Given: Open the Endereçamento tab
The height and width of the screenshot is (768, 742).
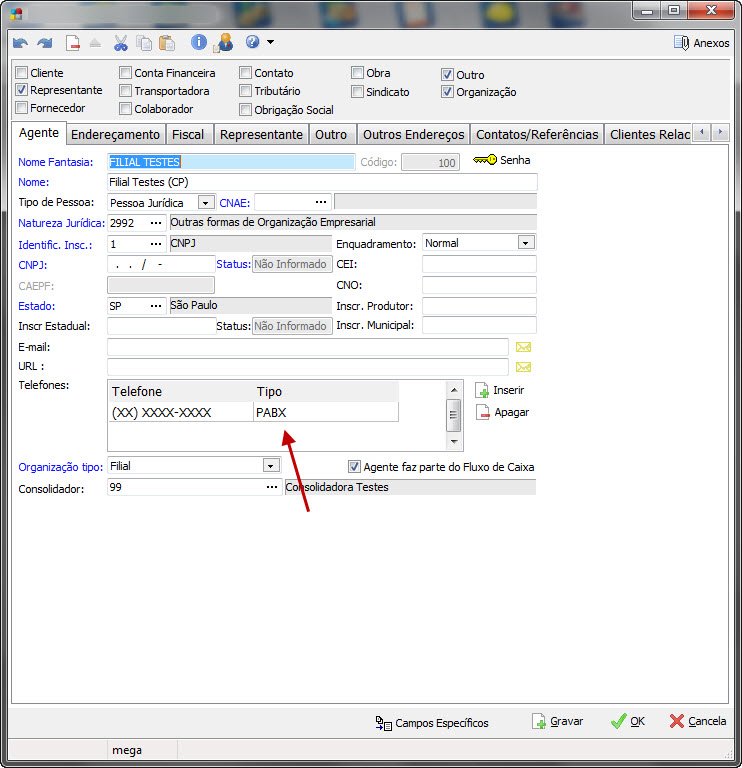Looking at the screenshot, I should [115, 134].
